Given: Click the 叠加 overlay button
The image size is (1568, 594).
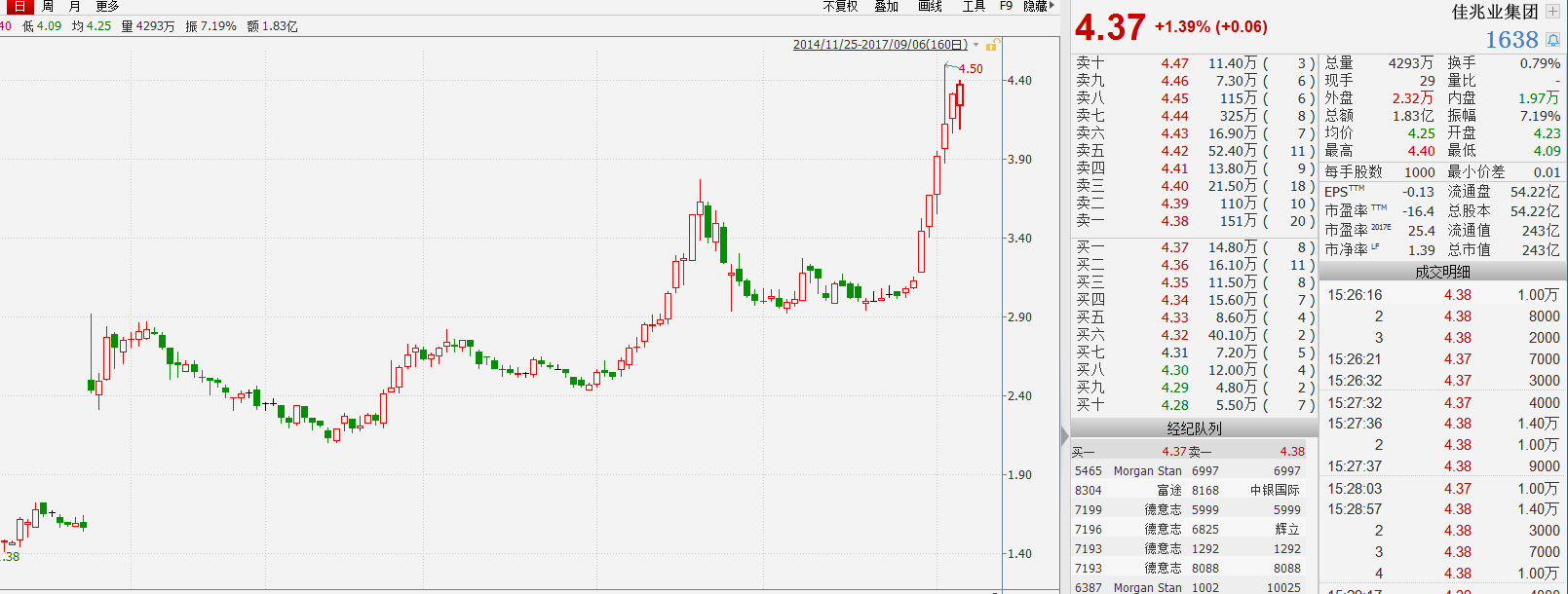Looking at the screenshot, I should [886, 6].
